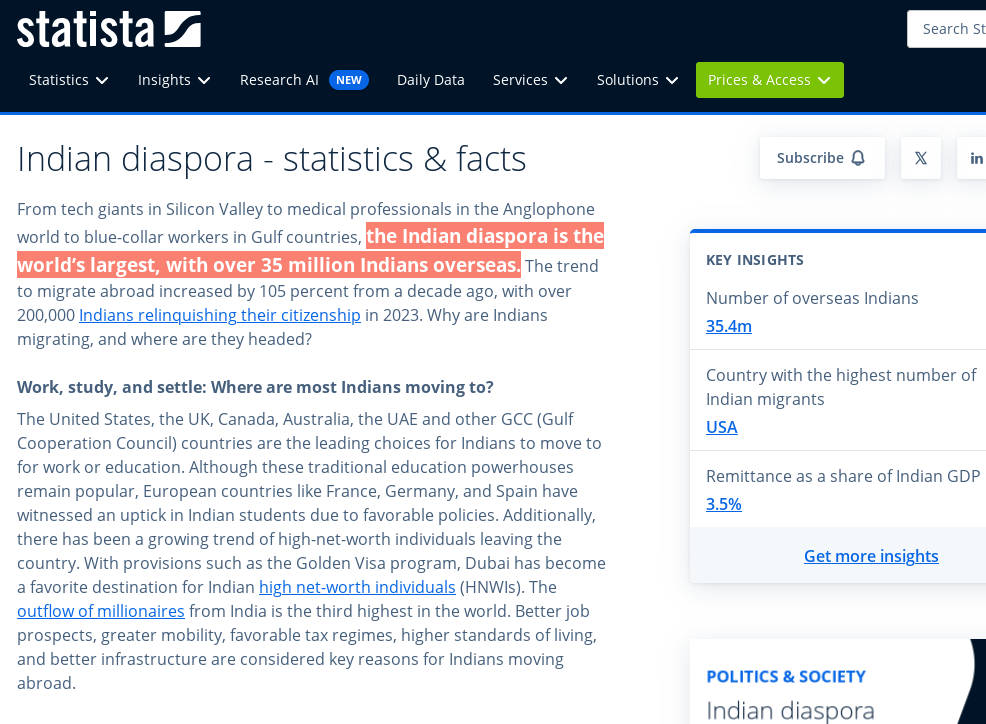Open the Prices & Access dropdown
This screenshot has height=724, width=986.
pos(770,80)
